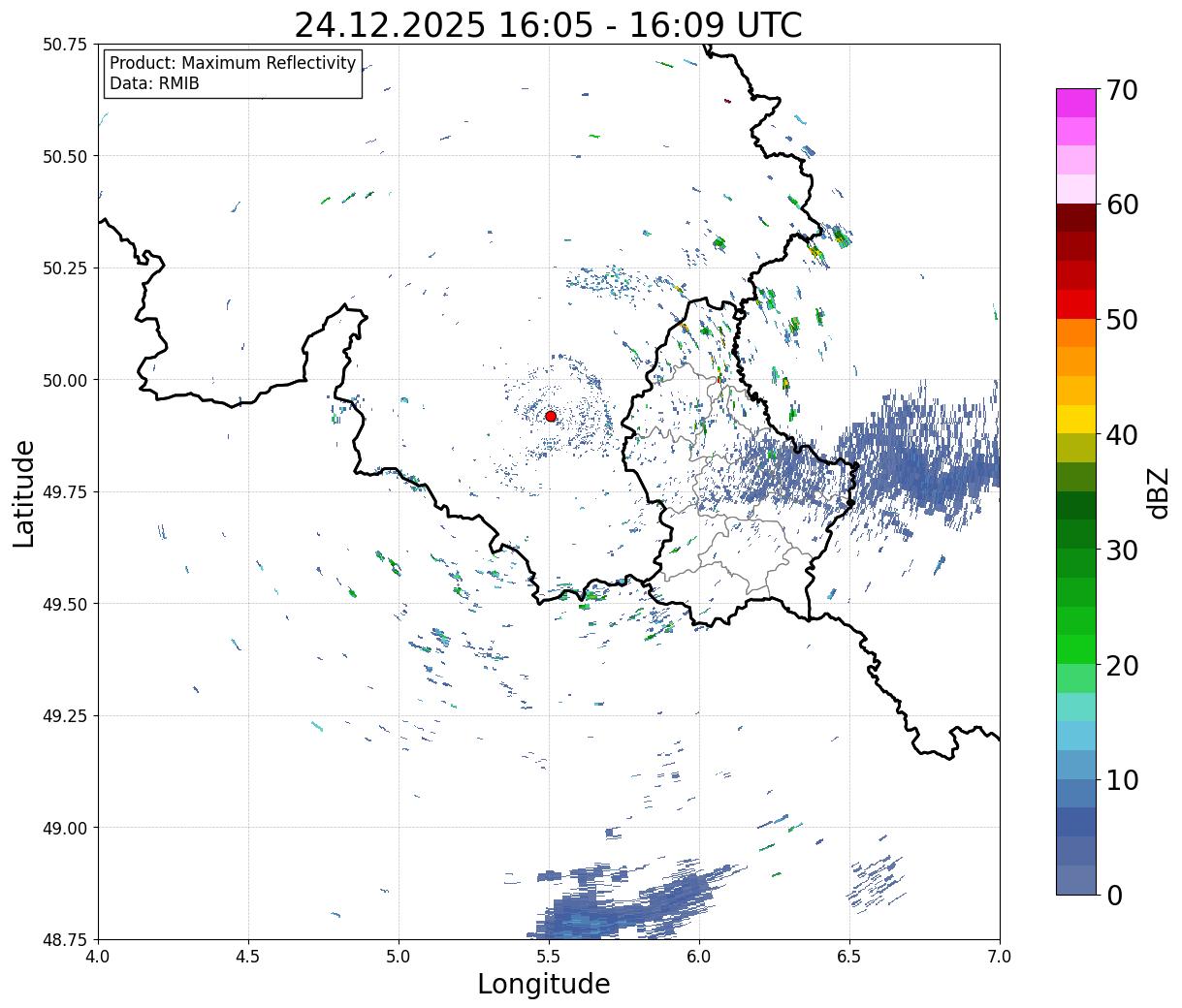Click the dBZ colorbar label
The image size is (1182, 1008).
(x=1158, y=492)
